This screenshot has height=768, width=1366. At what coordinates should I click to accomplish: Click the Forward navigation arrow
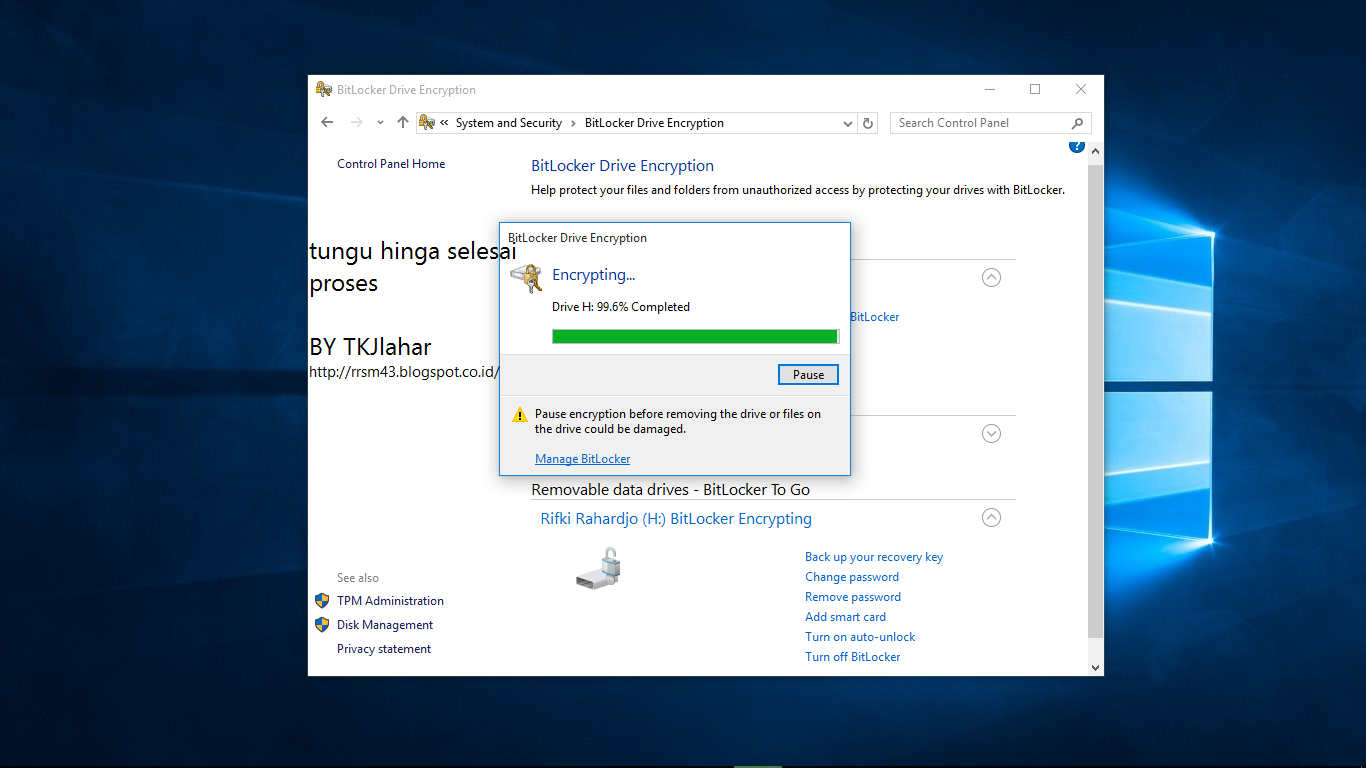click(x=356, y=122)
